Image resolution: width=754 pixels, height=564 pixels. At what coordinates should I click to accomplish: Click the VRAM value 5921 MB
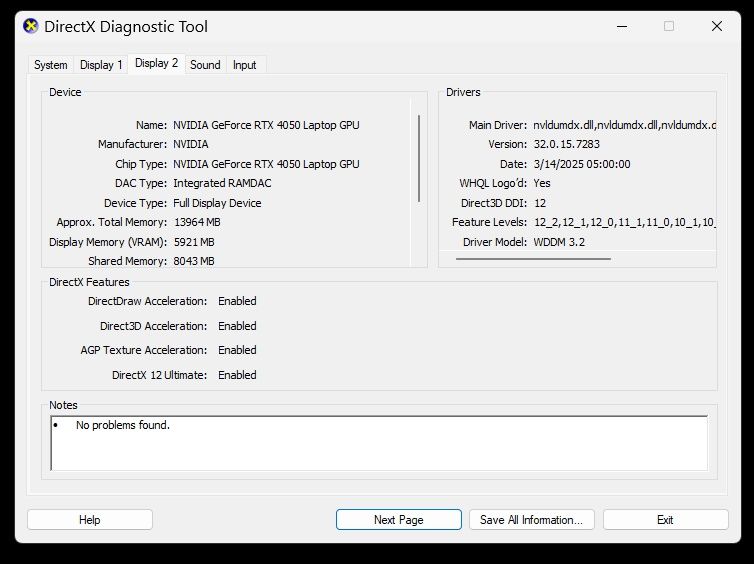click(194, 242)
